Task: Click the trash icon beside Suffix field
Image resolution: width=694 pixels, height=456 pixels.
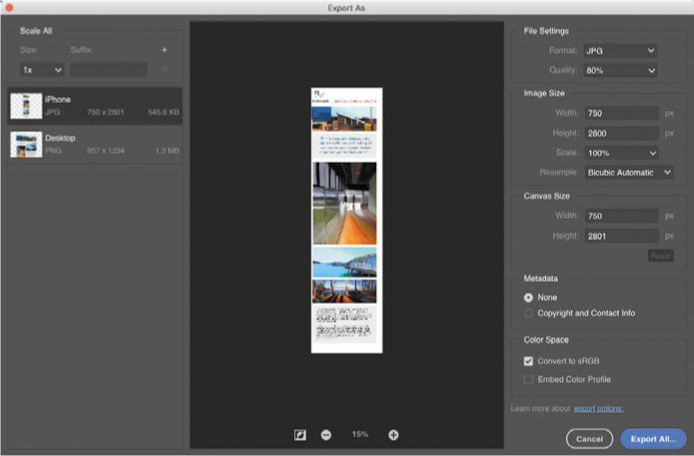Action: pyautogui.click(x=164, y=70)
